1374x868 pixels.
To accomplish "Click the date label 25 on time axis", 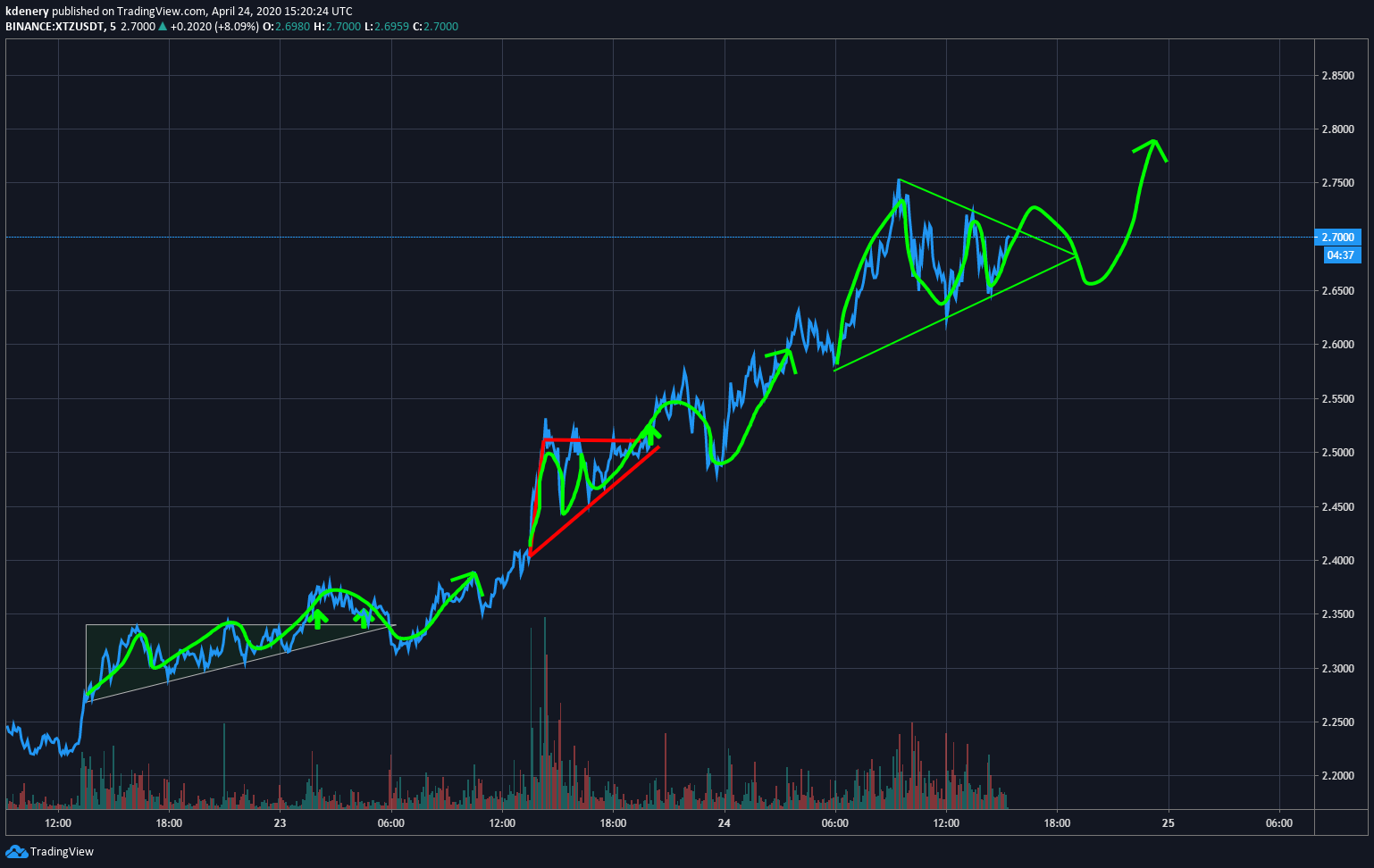I will pyautogui.click(x=1168, y=823).
